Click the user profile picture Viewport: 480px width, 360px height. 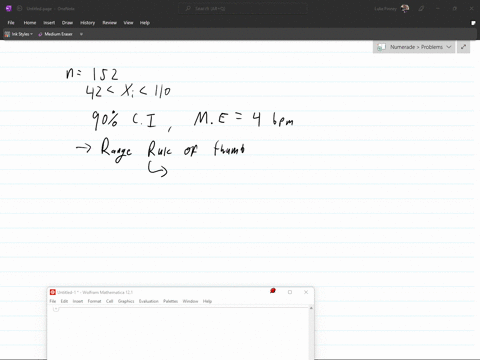[x=405, y=8]
